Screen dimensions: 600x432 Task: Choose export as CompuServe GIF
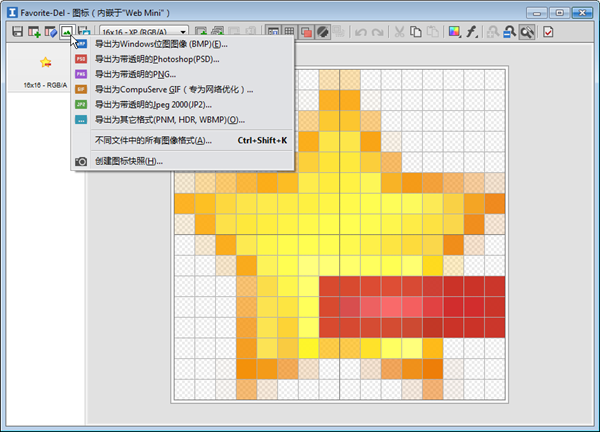(x=183, y=90)
